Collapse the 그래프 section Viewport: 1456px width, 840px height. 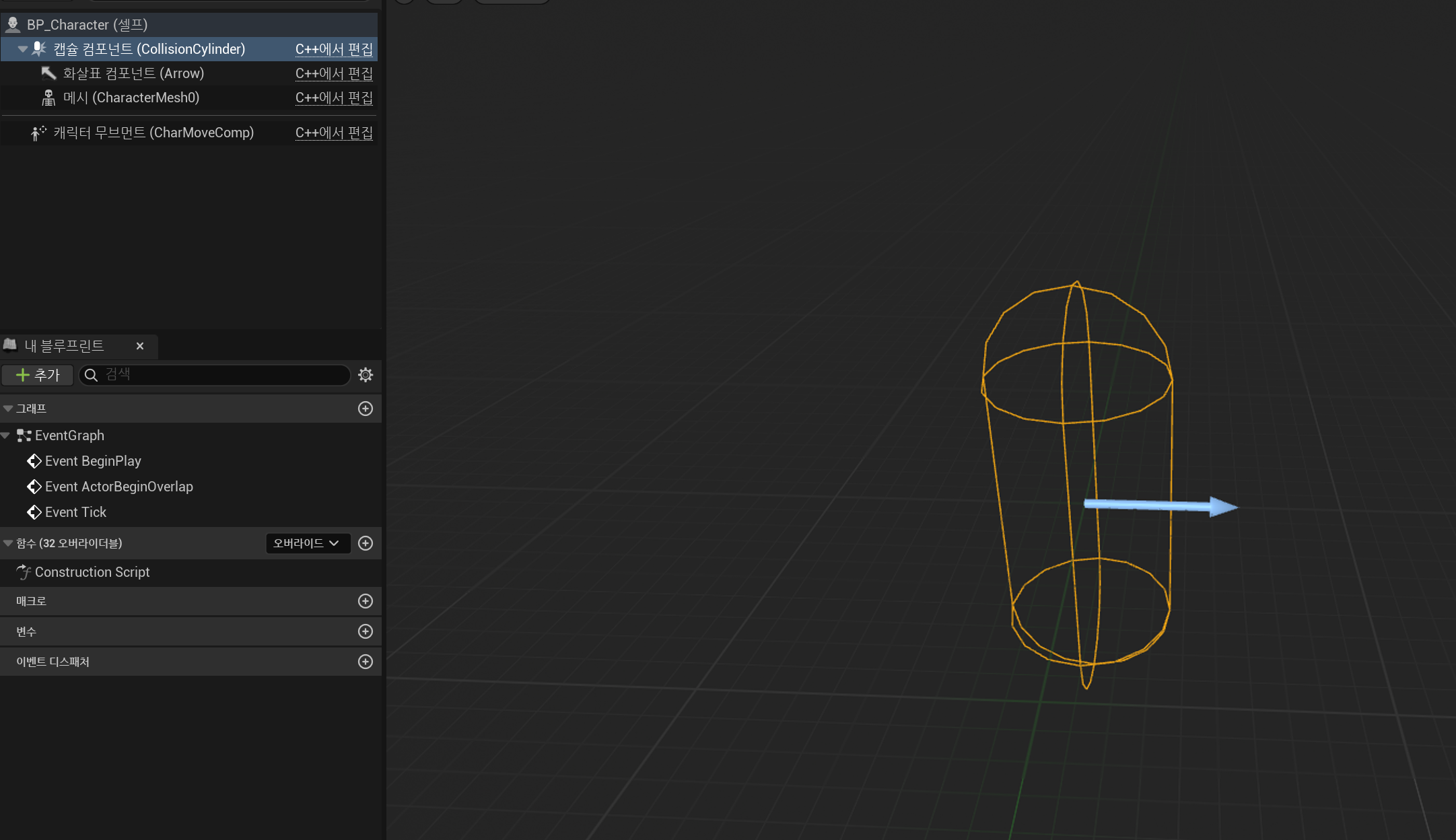click(x=8, y=409)
